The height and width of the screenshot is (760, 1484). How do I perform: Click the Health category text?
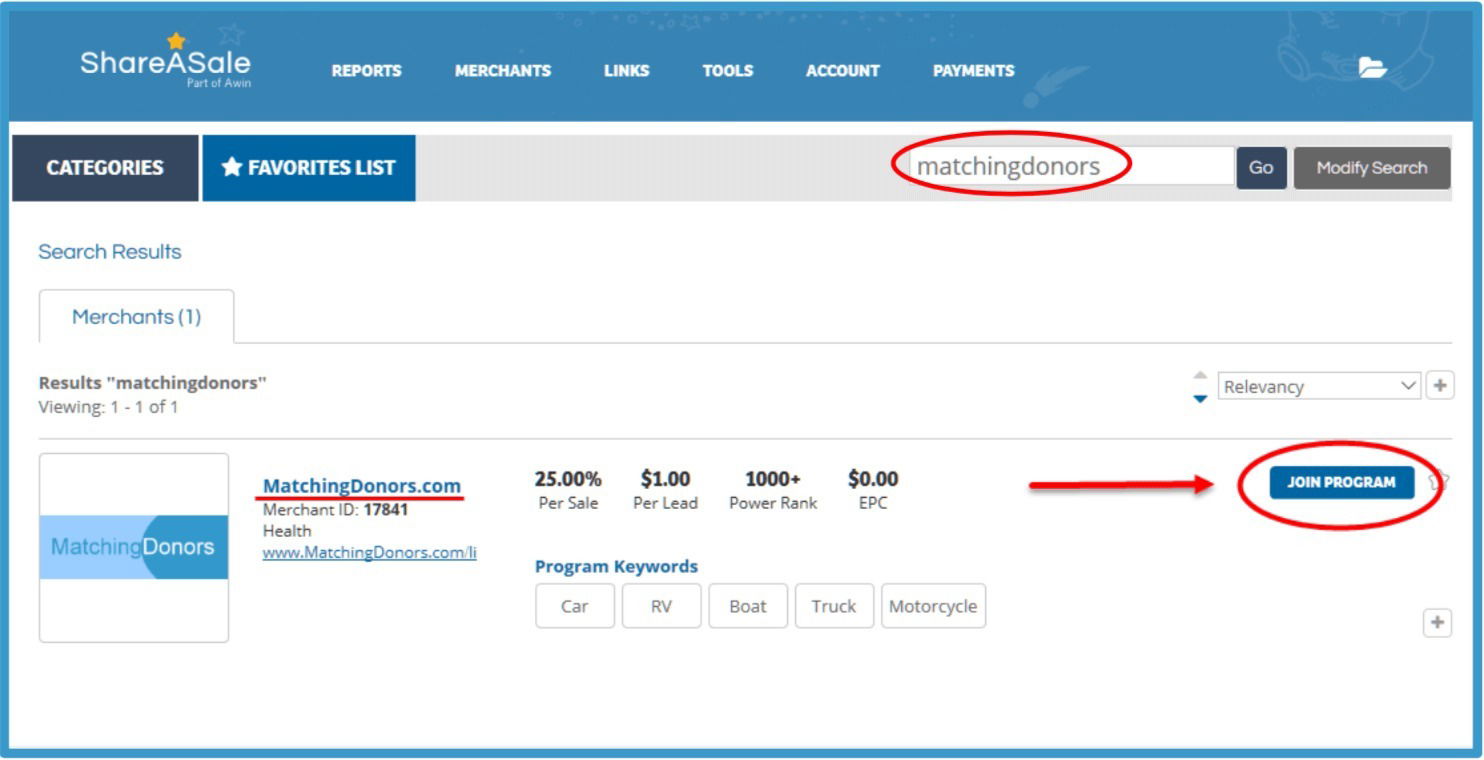pyautogui.click(x=287, y=531)
